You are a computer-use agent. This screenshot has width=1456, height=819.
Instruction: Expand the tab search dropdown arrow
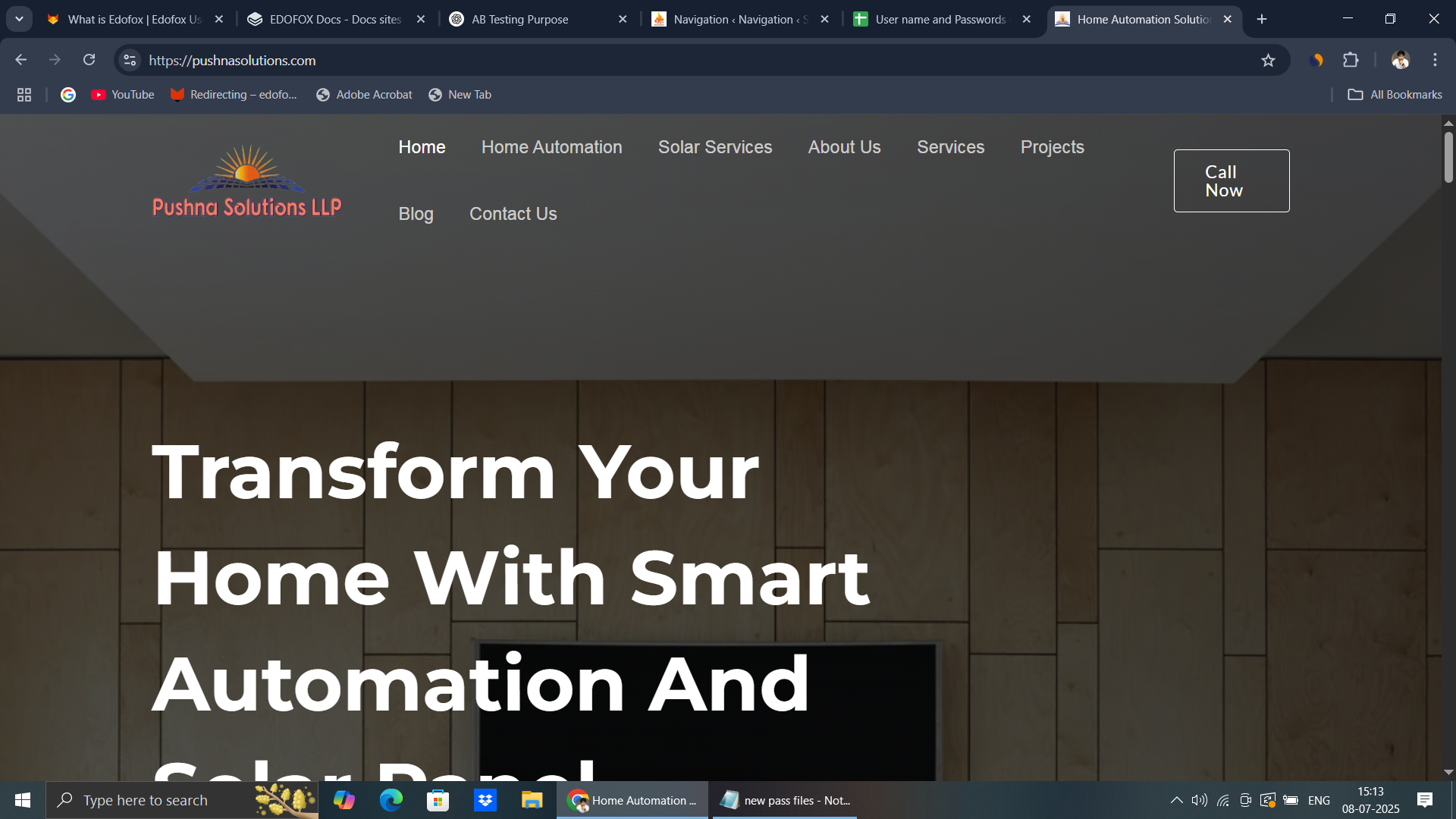(x=19, y=19)
